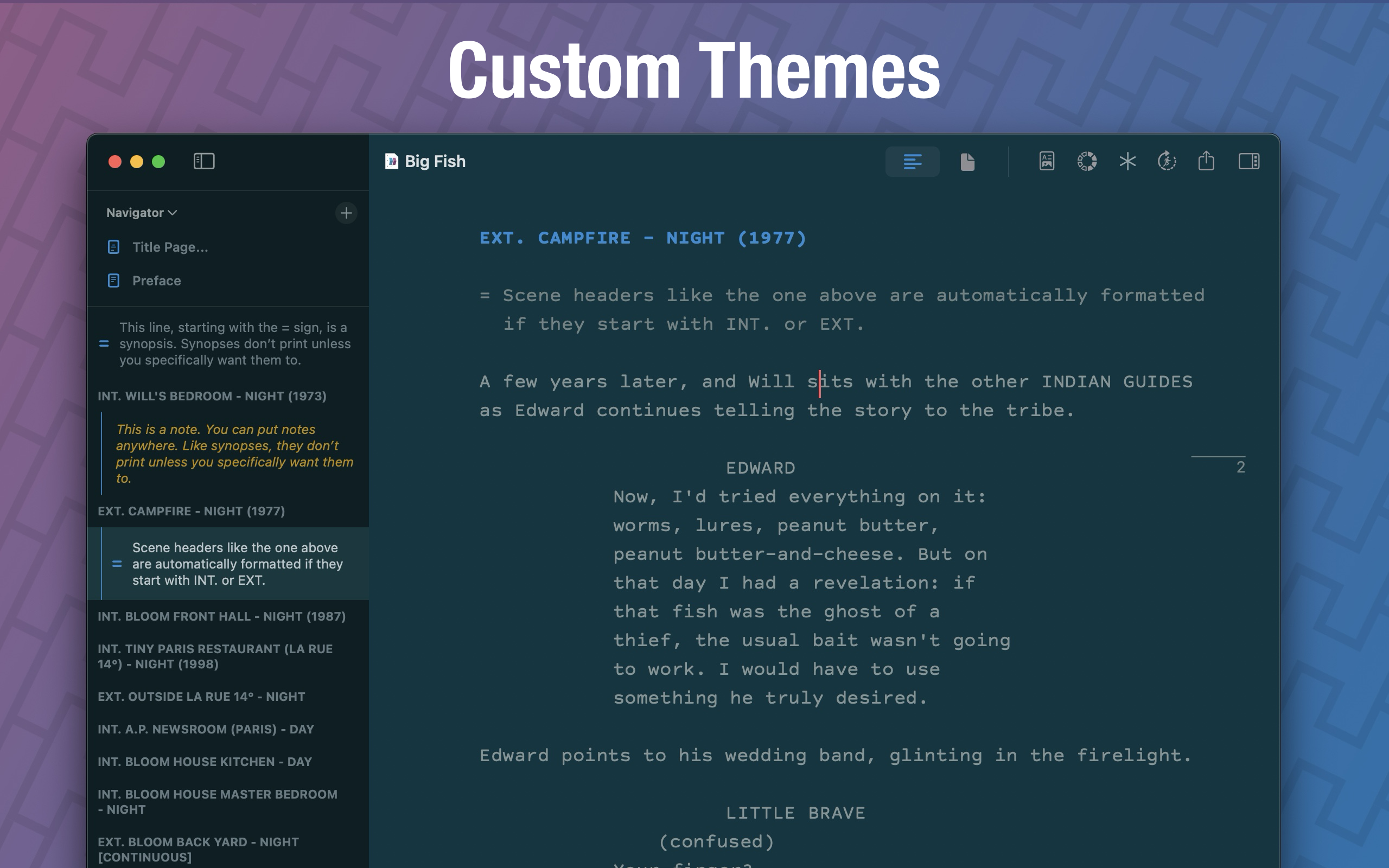Toggle the left sidebar panel icon
1389x868 pixels.
pyautogui.click(x=204, y=161)
